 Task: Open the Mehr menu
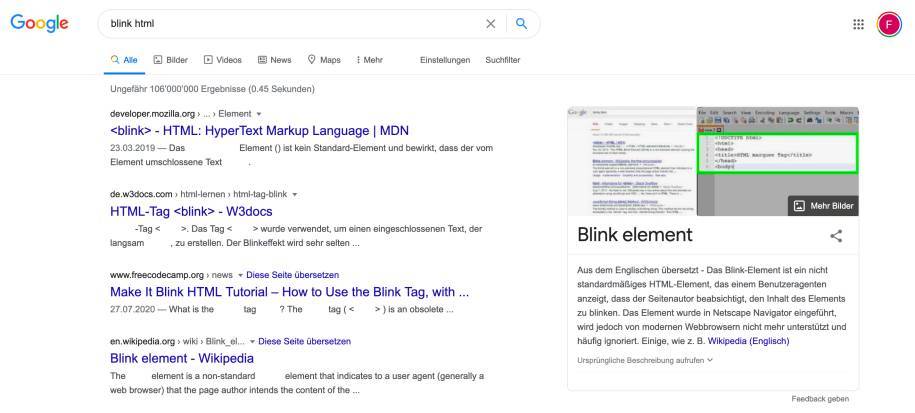[369, 60]
